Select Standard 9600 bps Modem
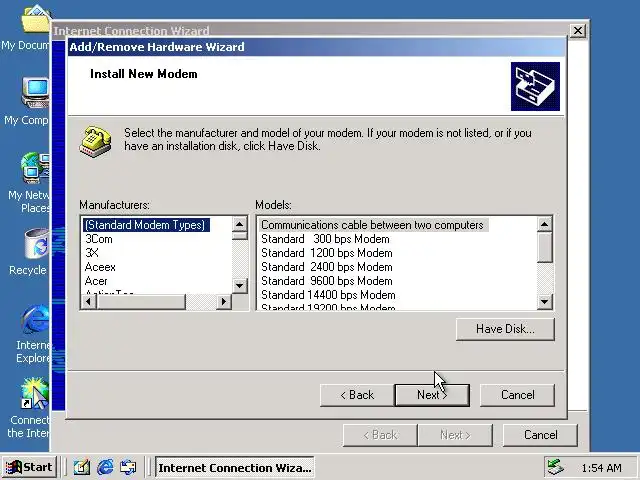Screen dimensions: 640x480 coord(327,281)
